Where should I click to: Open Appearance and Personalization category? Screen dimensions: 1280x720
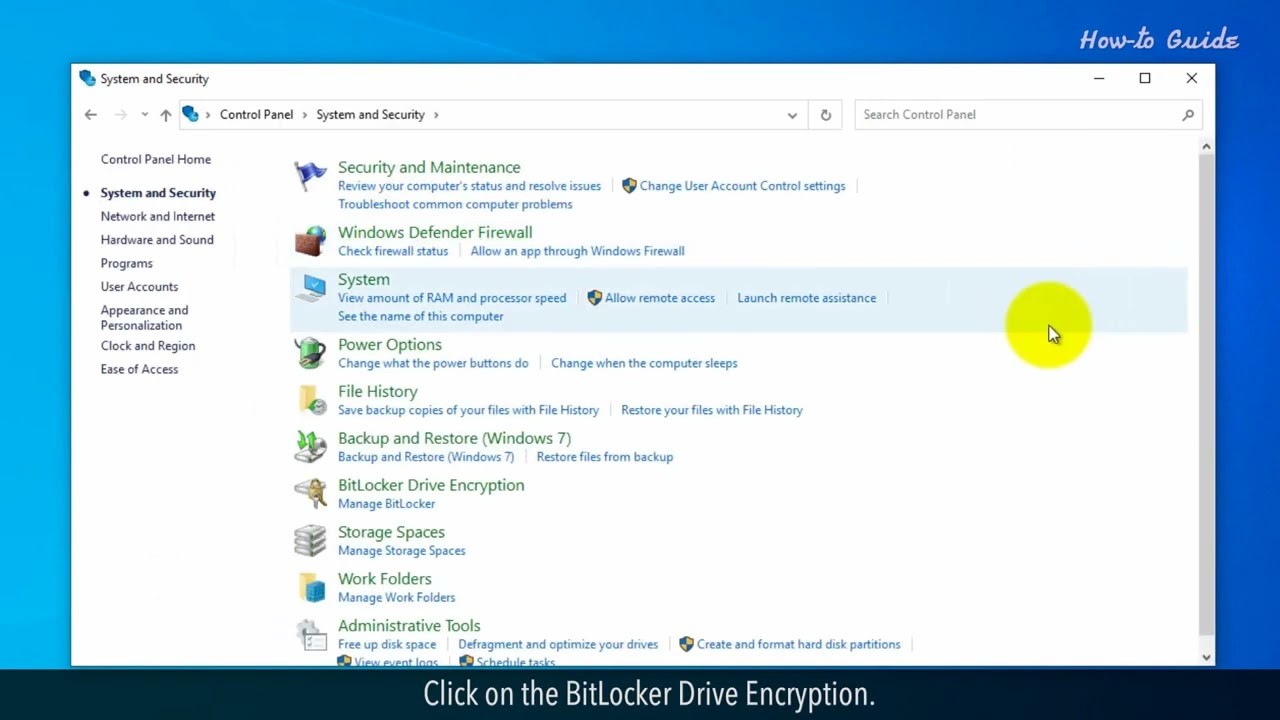(144, 318)
